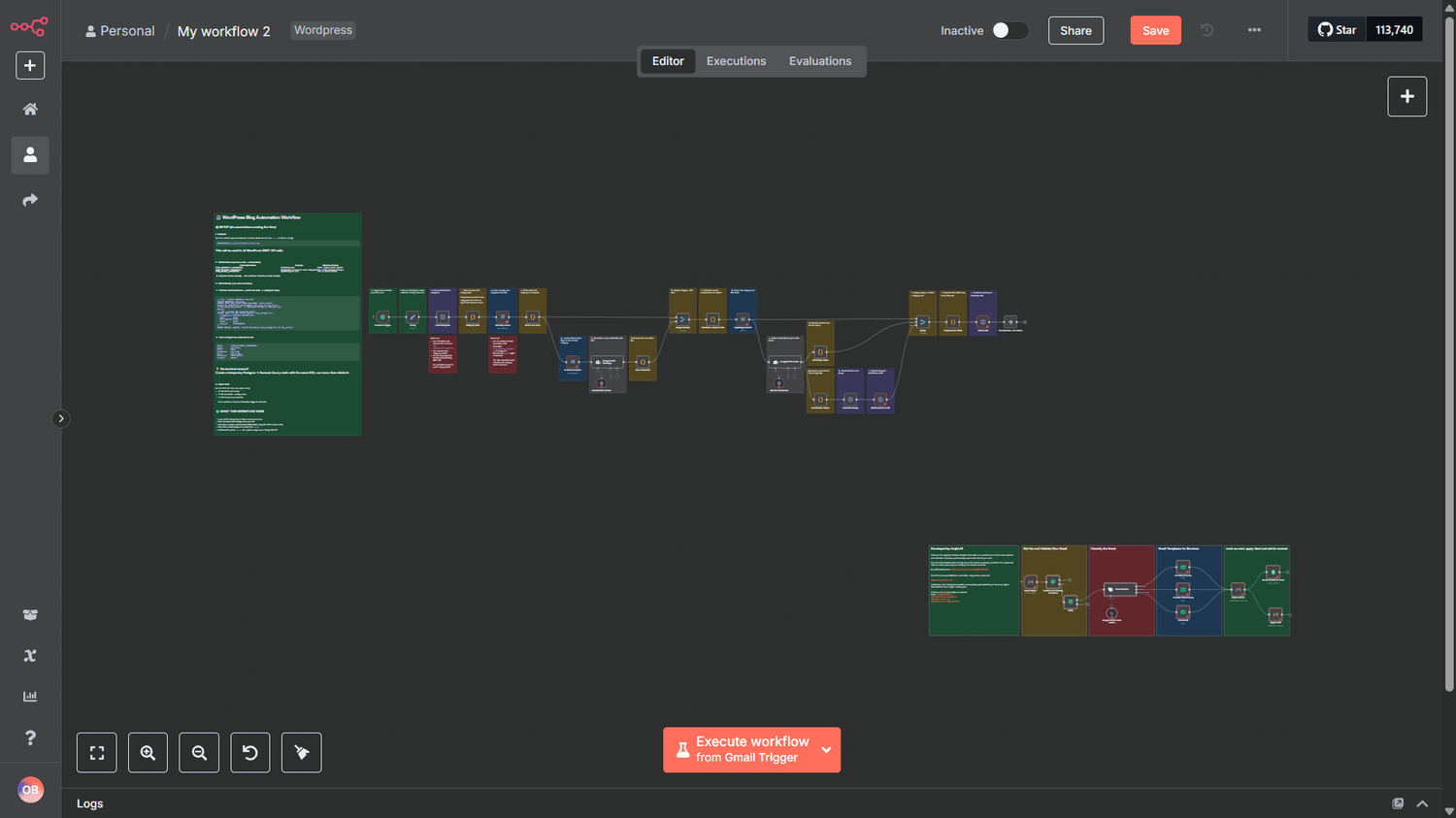The width and height of the screenshot is (1456, 818).
Task: Open the Help question mark icon
Action: point(30,737)
